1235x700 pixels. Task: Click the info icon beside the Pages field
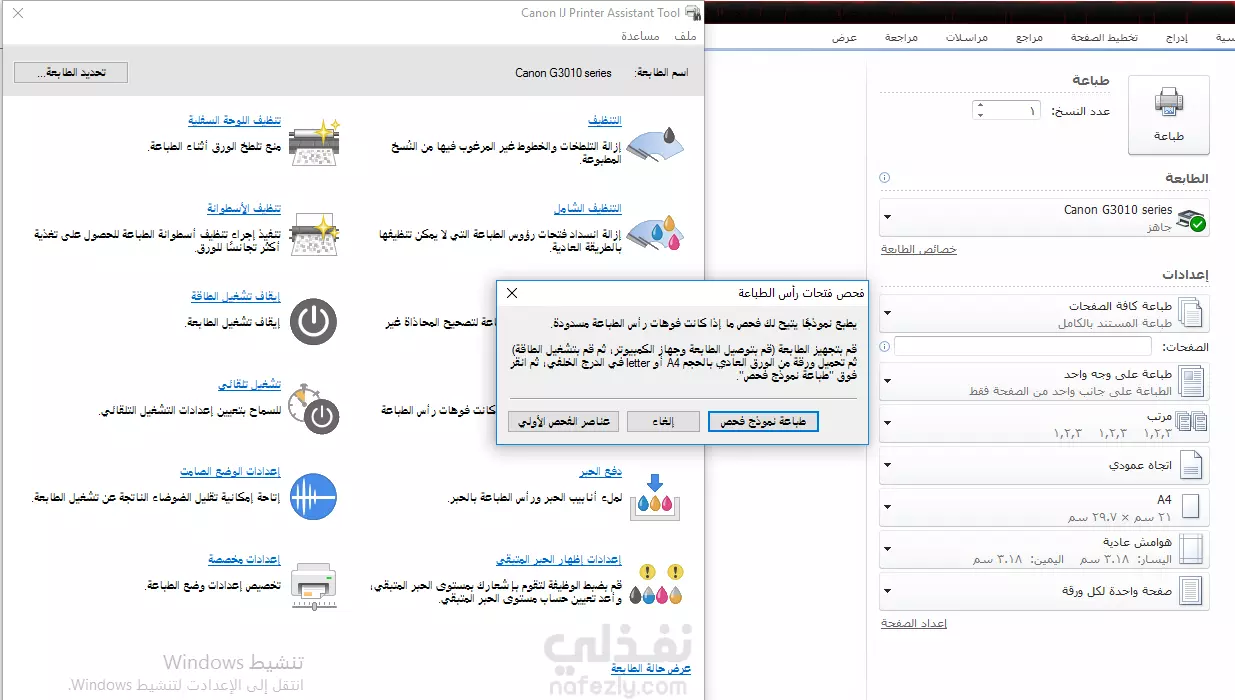(x=884, y=345)
